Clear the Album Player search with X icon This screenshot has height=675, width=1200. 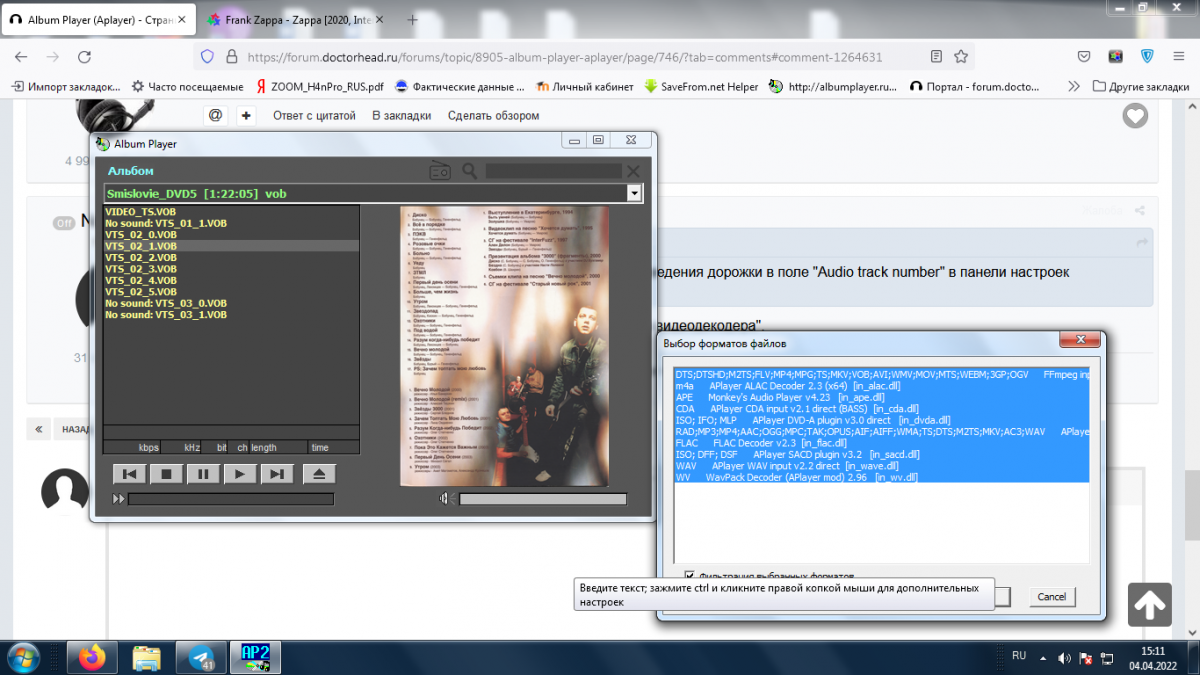tap(632, 171)
